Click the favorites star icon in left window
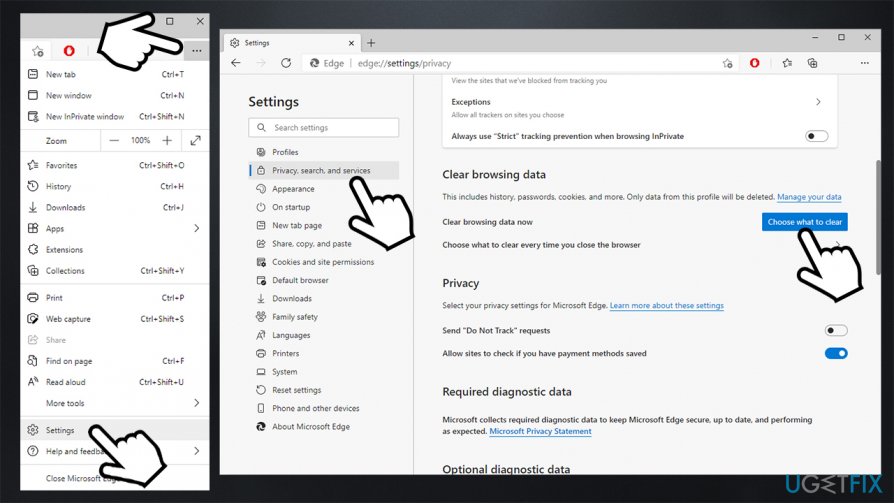The width and height of the screenshot is (894, 504). [38, 51]
